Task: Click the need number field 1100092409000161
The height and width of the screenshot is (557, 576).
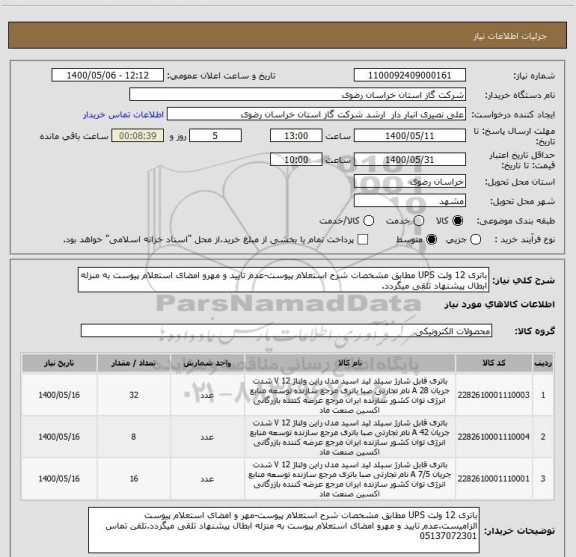Action: tap(410, 75)
